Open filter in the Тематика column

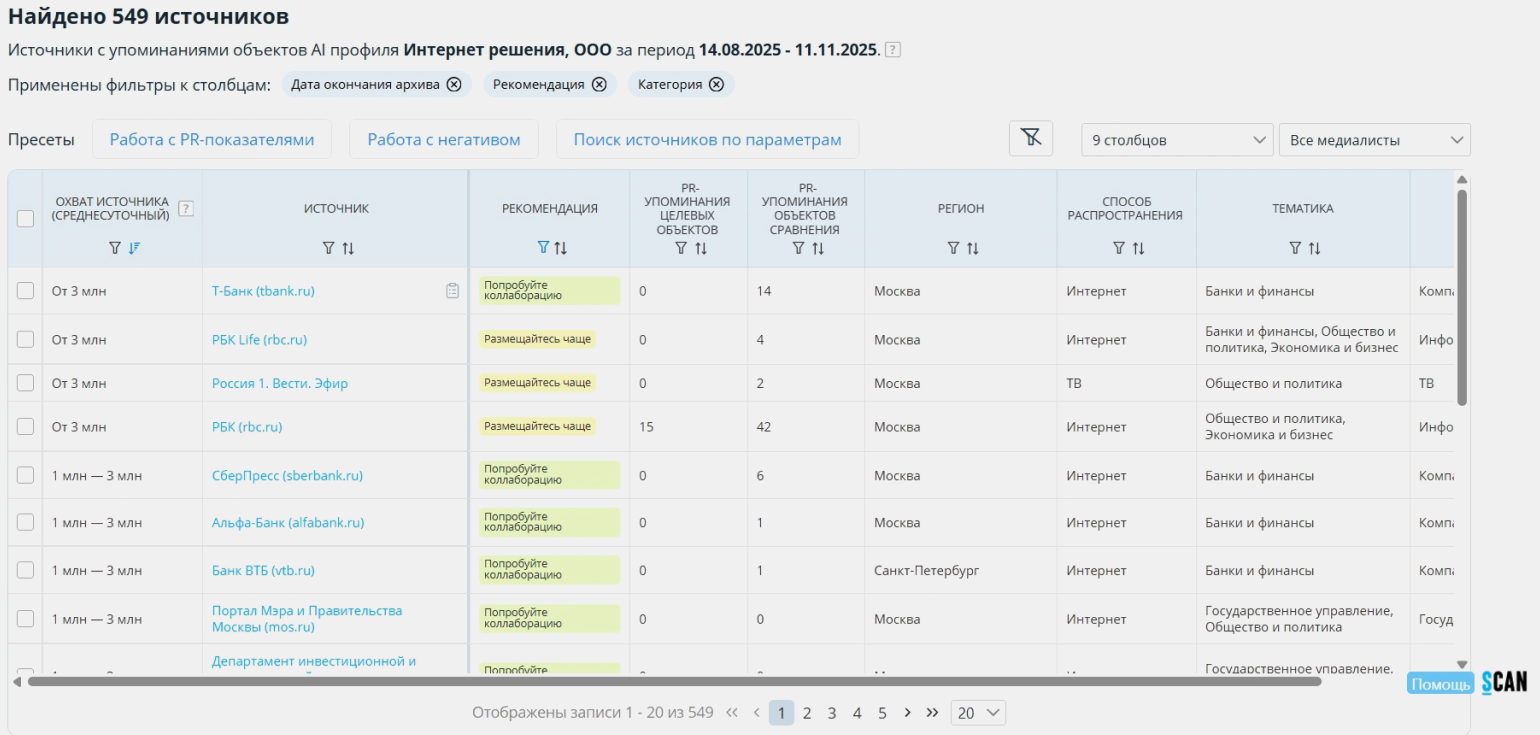point(1295,248)
